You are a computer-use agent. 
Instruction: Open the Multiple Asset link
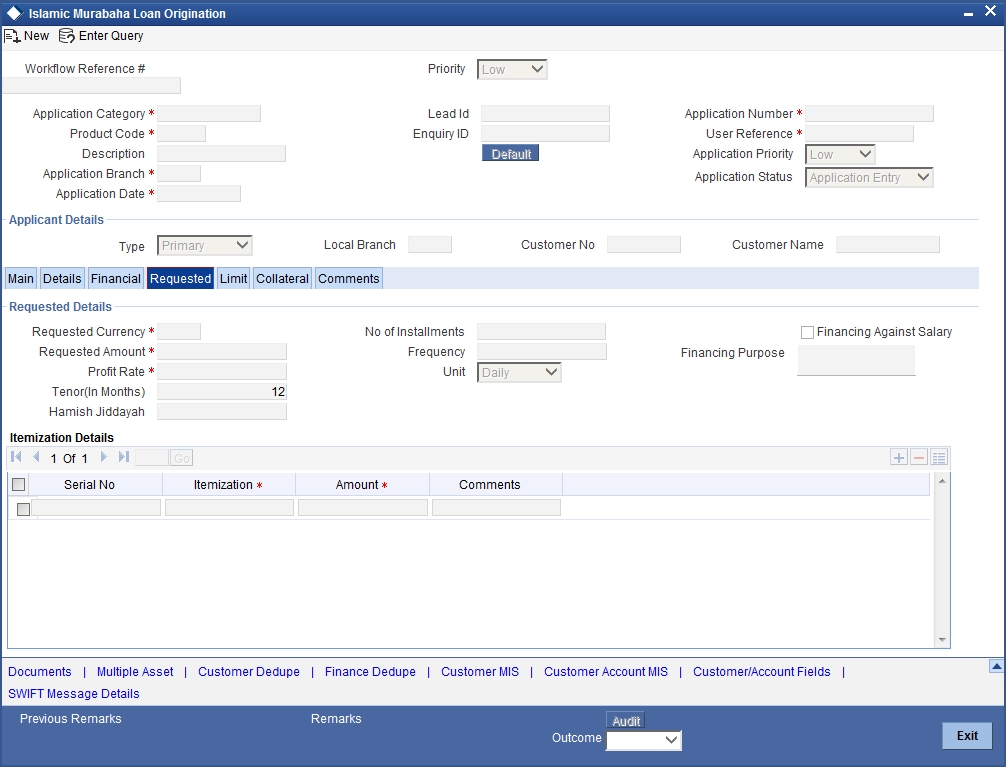pos(135,672)
